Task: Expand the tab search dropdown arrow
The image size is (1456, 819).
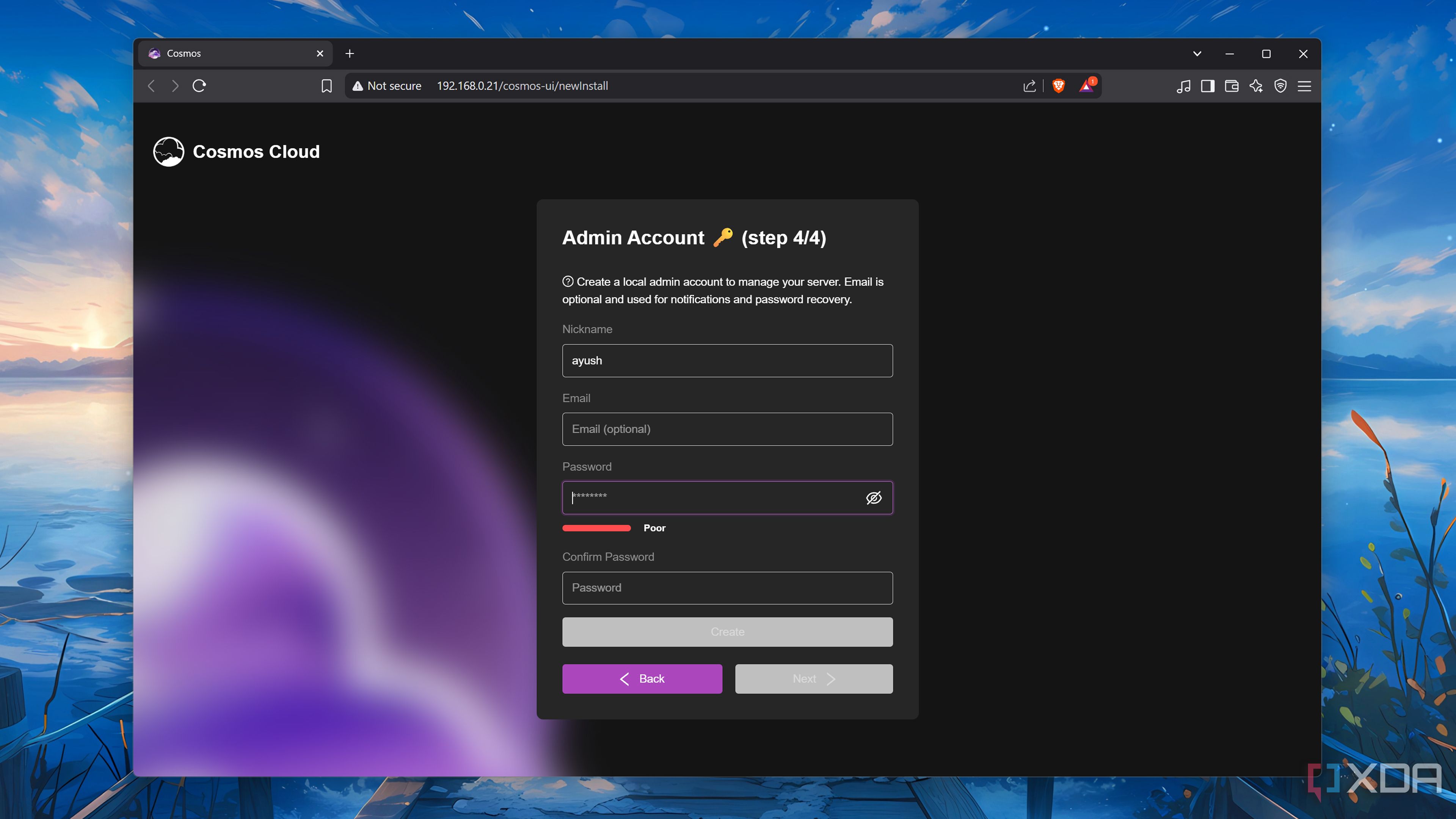Action: (x=1197, y=54)
